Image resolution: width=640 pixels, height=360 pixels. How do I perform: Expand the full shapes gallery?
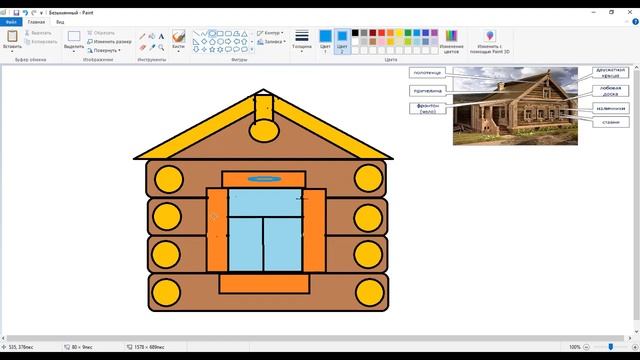[x=252, y=49]
